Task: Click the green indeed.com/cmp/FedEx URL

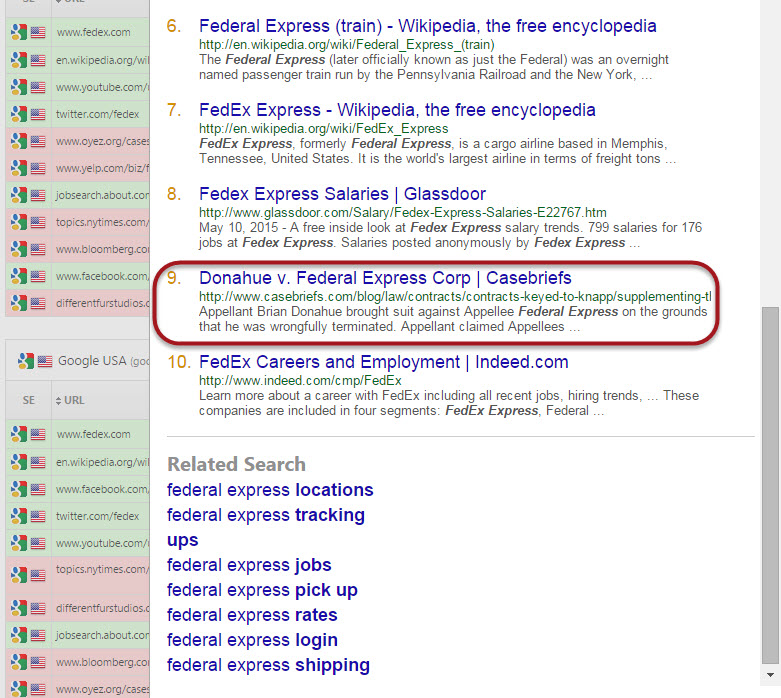Action: click(300, 381)
